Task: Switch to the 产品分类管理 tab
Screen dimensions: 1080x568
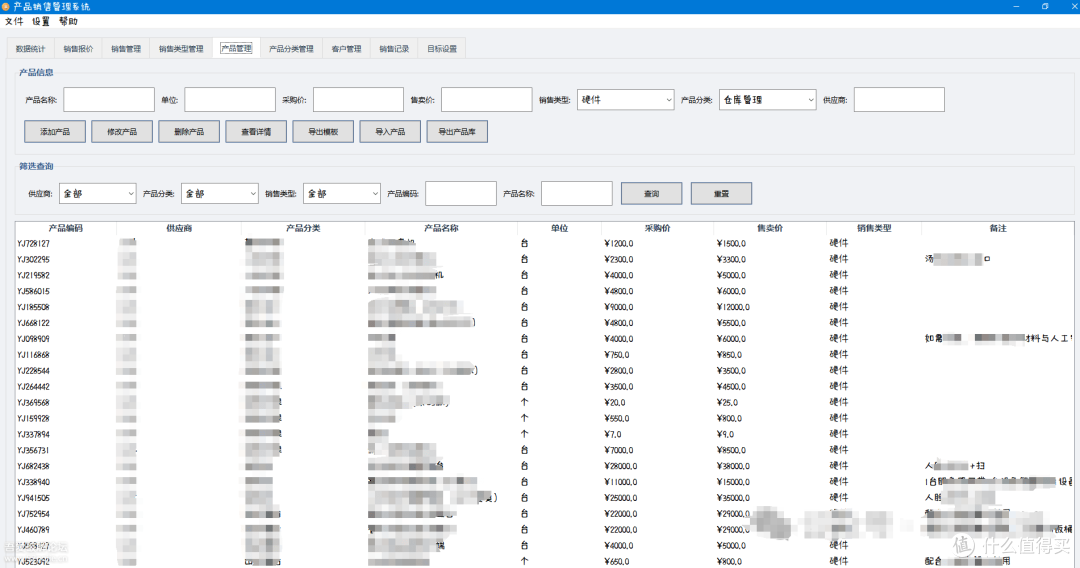Action: pos(291,49)
